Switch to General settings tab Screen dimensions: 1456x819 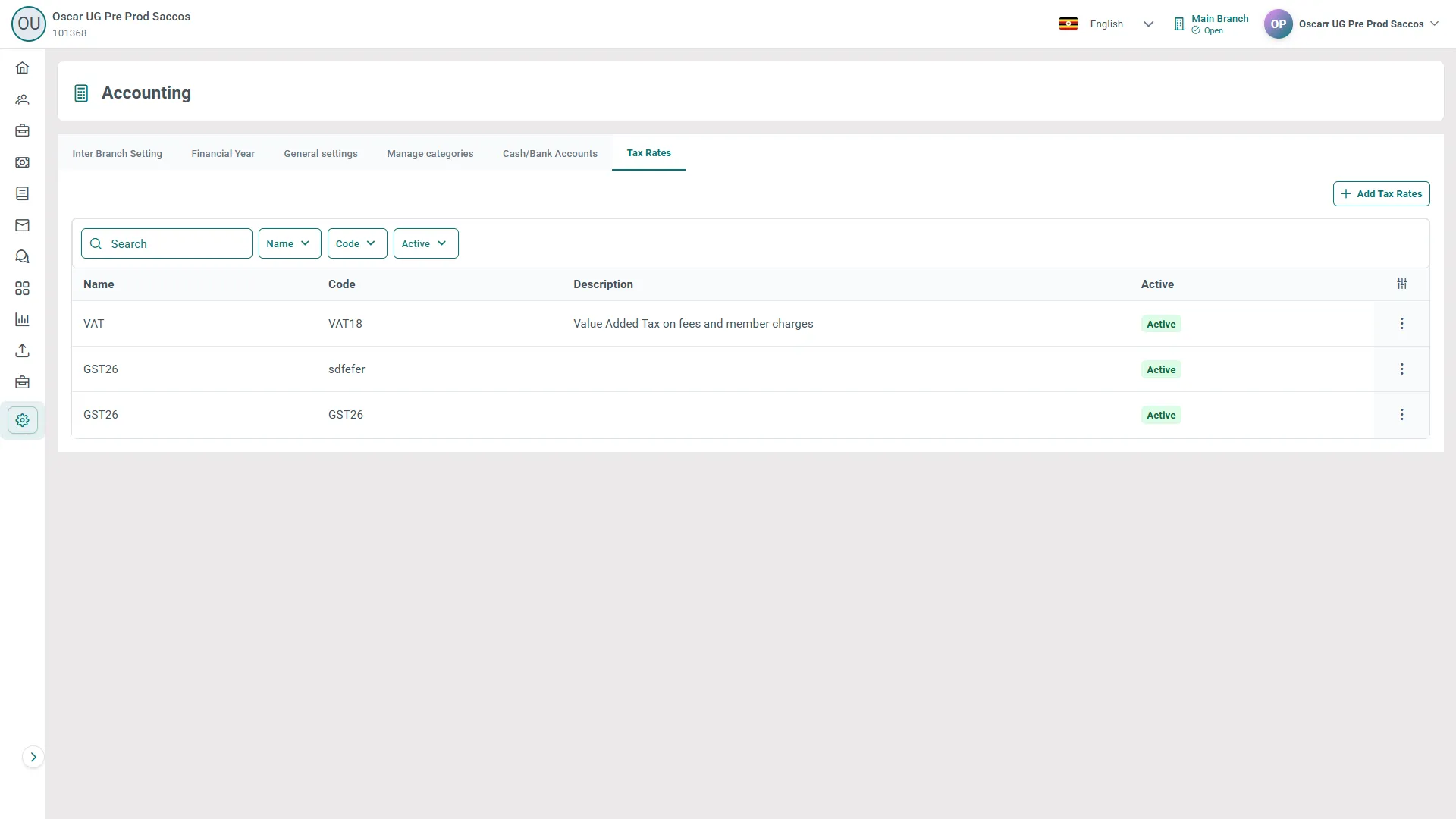[321, 153]
